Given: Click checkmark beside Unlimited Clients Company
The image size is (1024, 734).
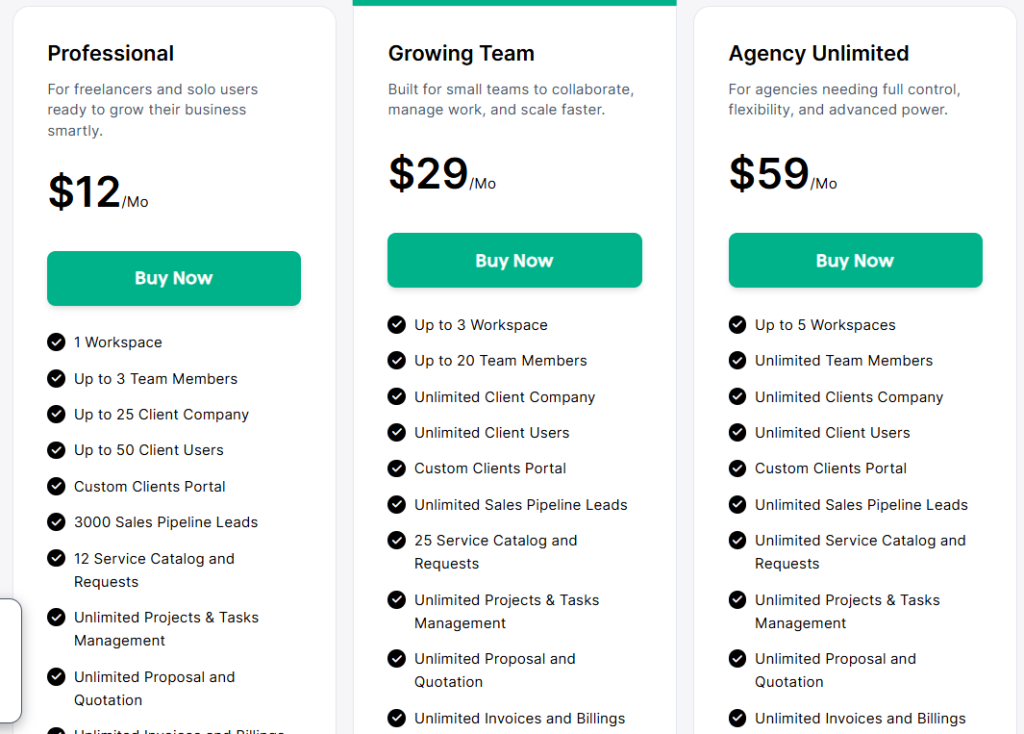Looking at the screenshot, I should (737, 396).
